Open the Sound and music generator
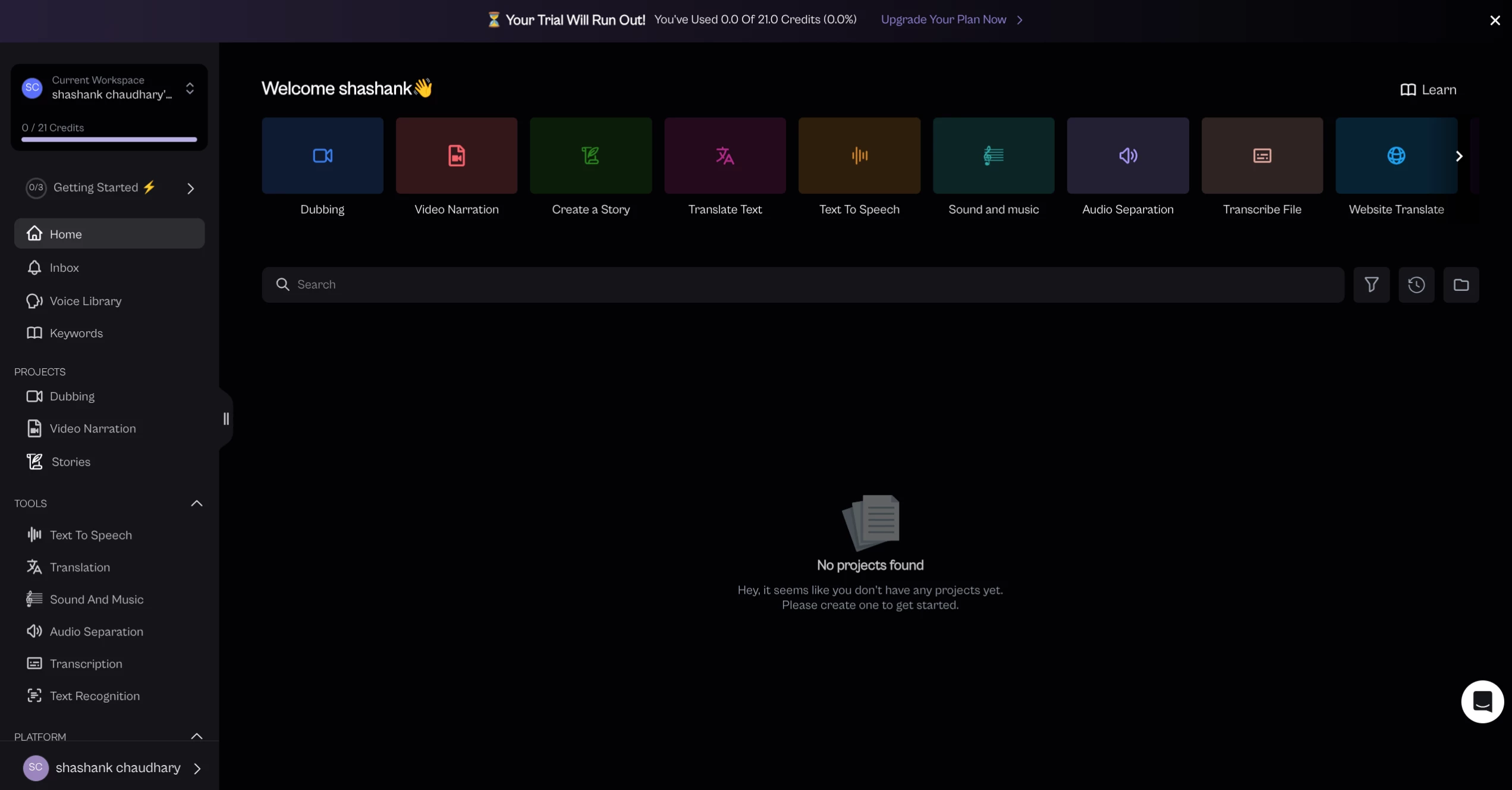Viewport: 1512px width, 790px height. click(993, 155)
